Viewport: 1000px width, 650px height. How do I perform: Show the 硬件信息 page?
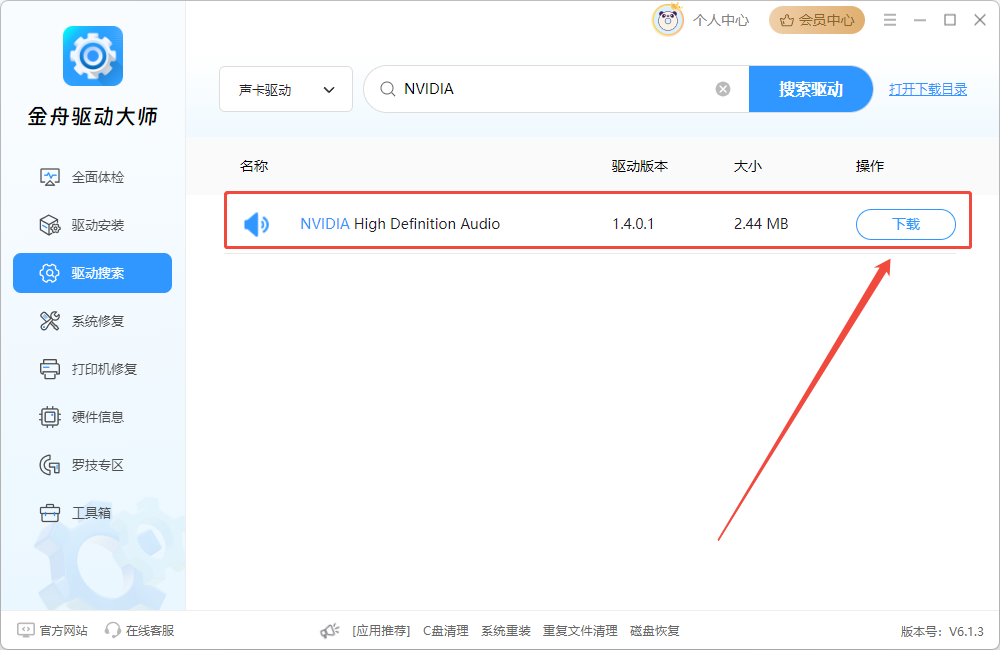point(92,417)
